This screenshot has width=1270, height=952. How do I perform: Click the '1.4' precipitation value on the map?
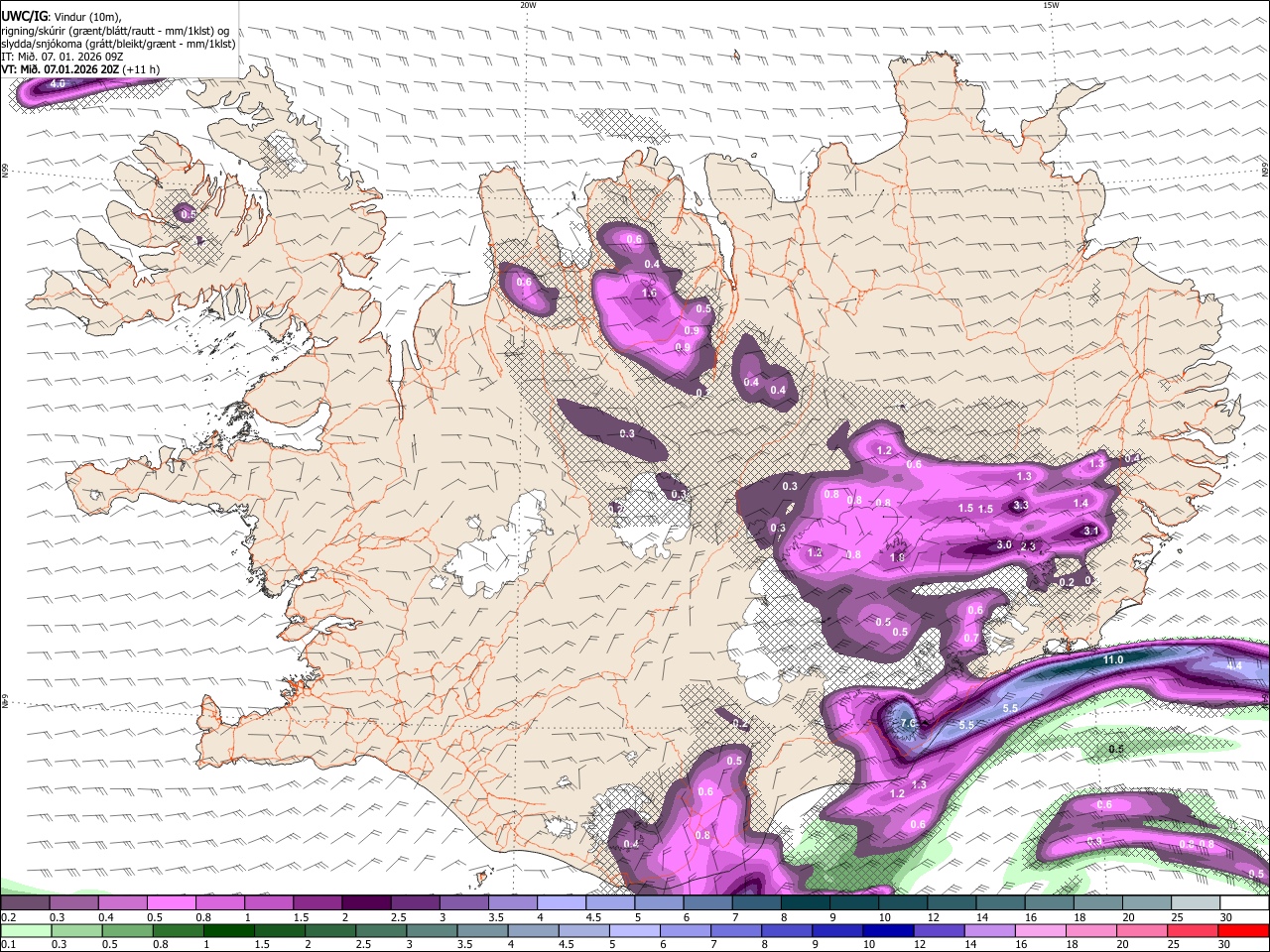pos(1080,504)
